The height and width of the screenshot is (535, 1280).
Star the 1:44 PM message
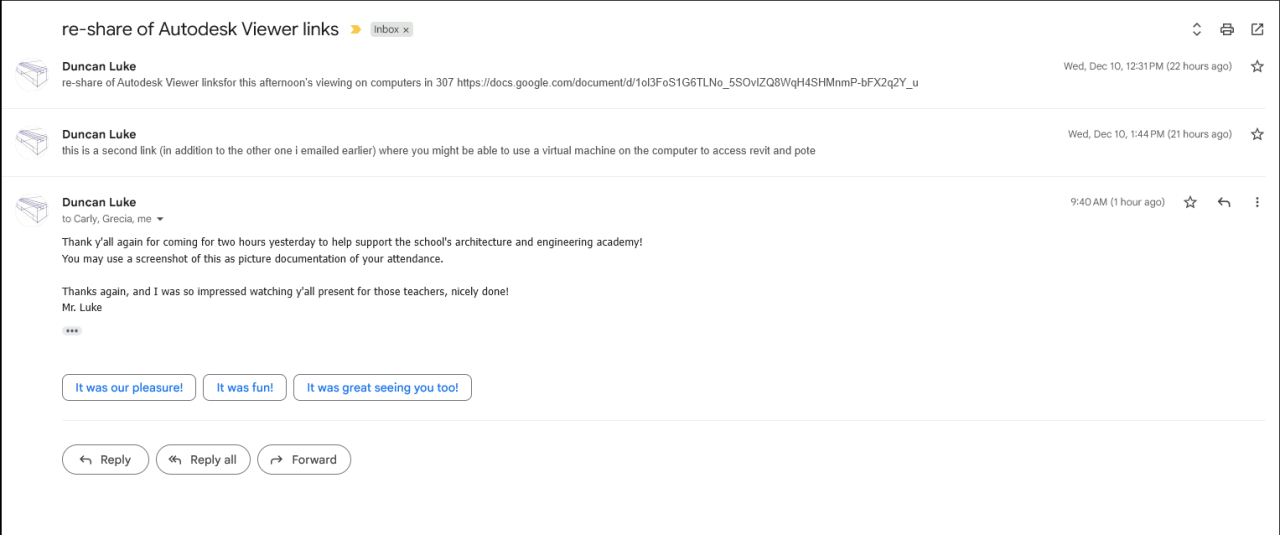1257,135
